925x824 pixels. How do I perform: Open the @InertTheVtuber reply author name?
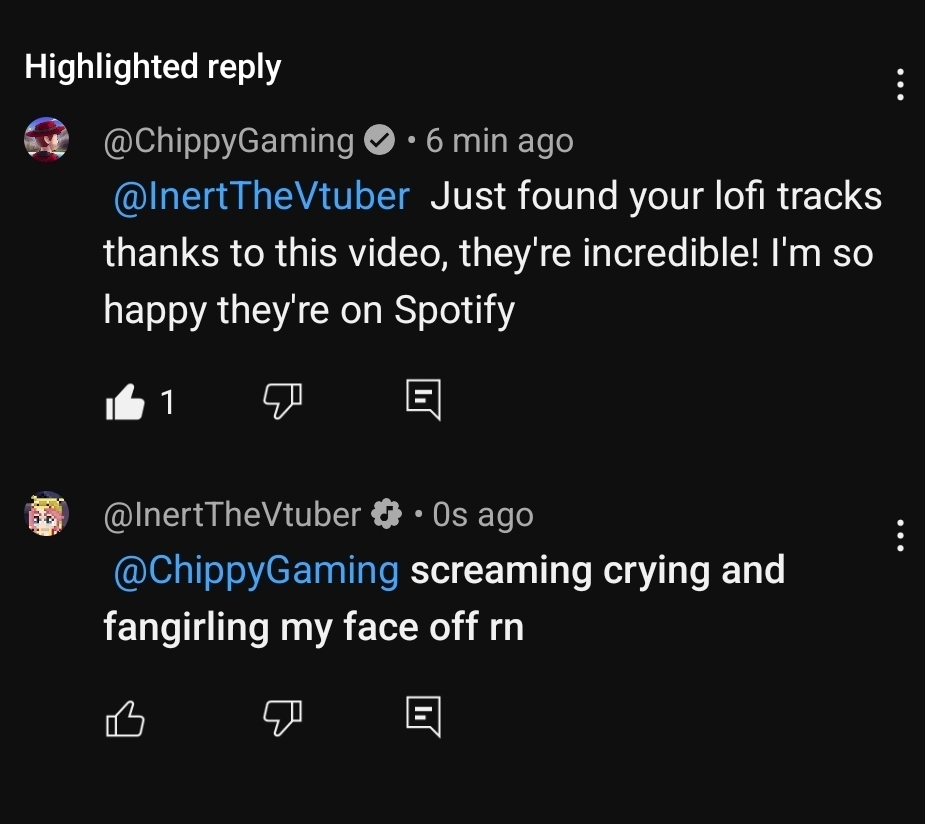pyautogui.click(x=232, y=514)
